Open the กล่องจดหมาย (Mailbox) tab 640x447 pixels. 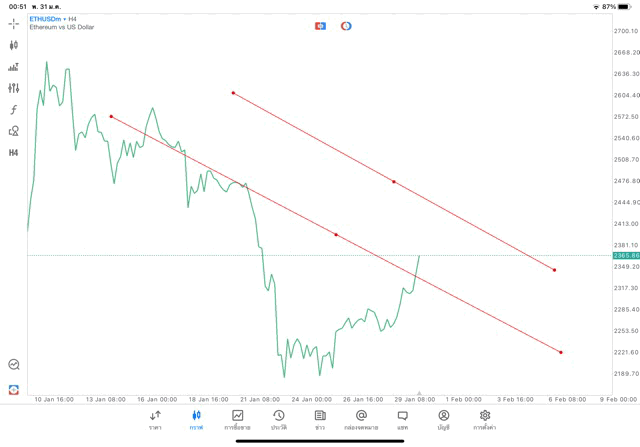[x=360, y=419]
